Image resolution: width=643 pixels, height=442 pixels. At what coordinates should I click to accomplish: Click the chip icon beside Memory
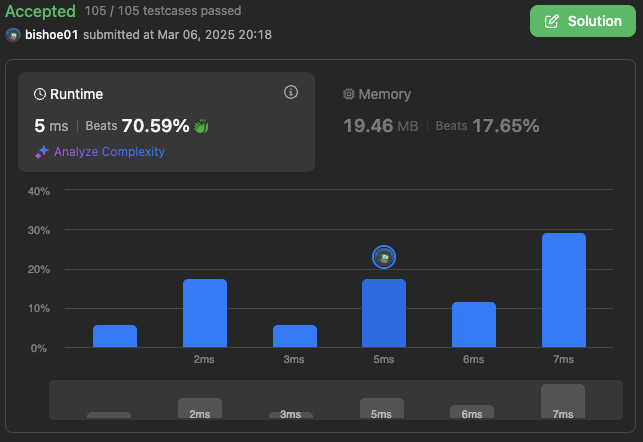[349, 94]
